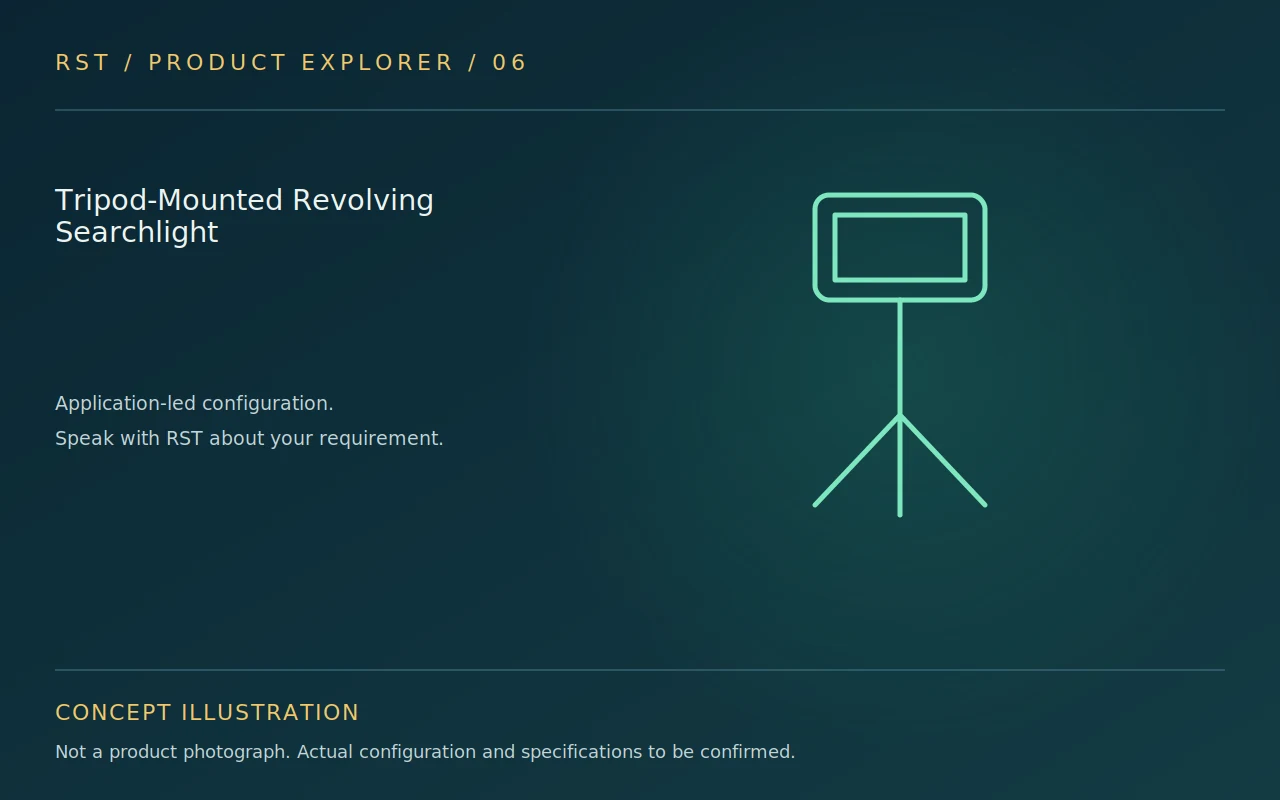Click the center leg of the tripod
This screenshot has width=1280, height=800.
point(900,466)
